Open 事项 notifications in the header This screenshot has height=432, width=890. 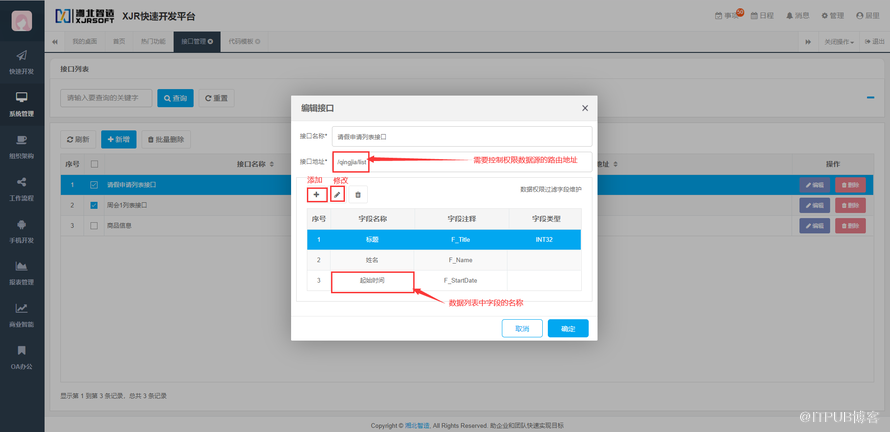[728, 16]
